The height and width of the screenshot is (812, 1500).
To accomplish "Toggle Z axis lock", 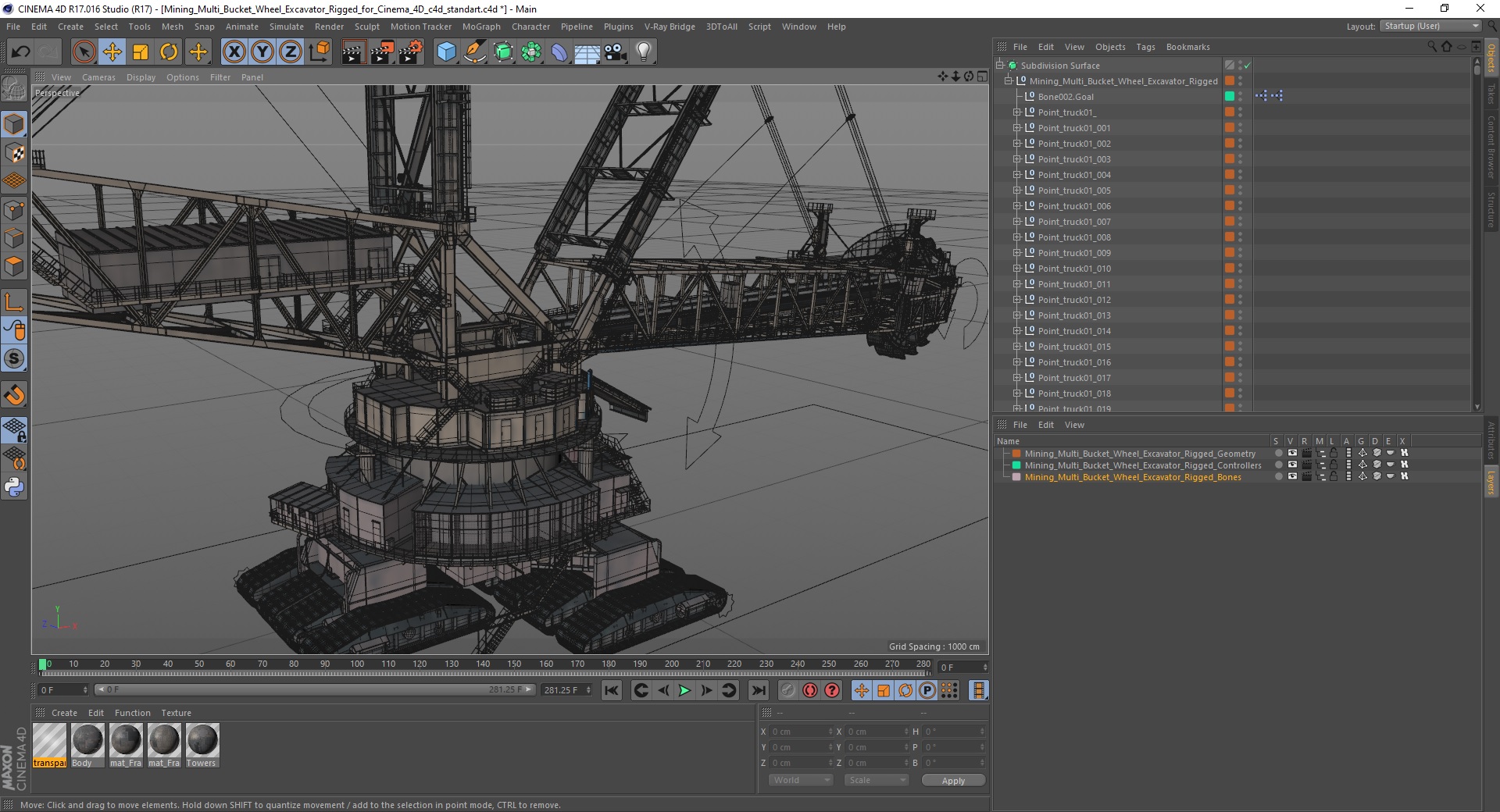I will click(x=291, y=52).
